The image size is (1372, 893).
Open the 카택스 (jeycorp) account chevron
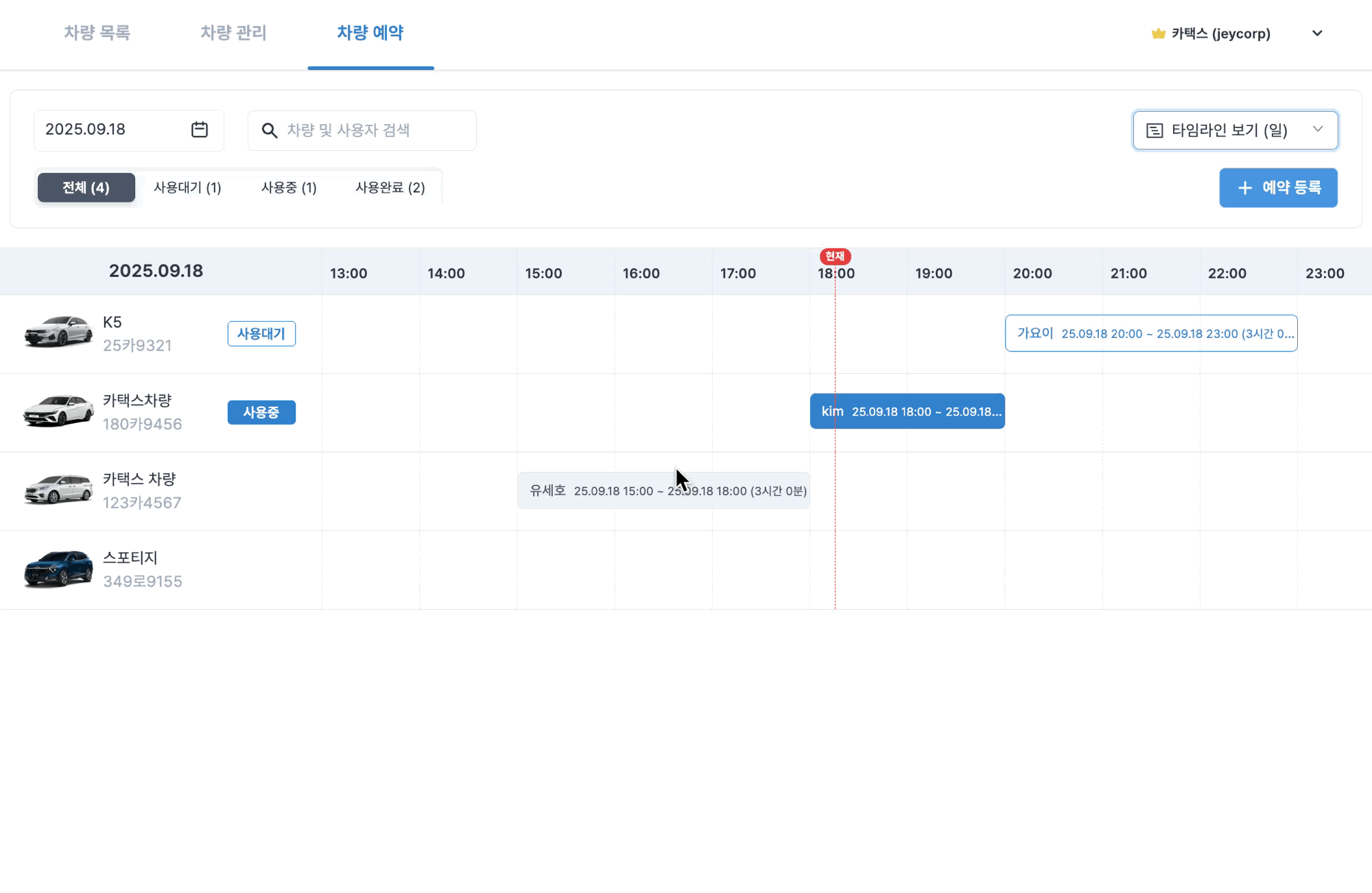pos(1316,34)
